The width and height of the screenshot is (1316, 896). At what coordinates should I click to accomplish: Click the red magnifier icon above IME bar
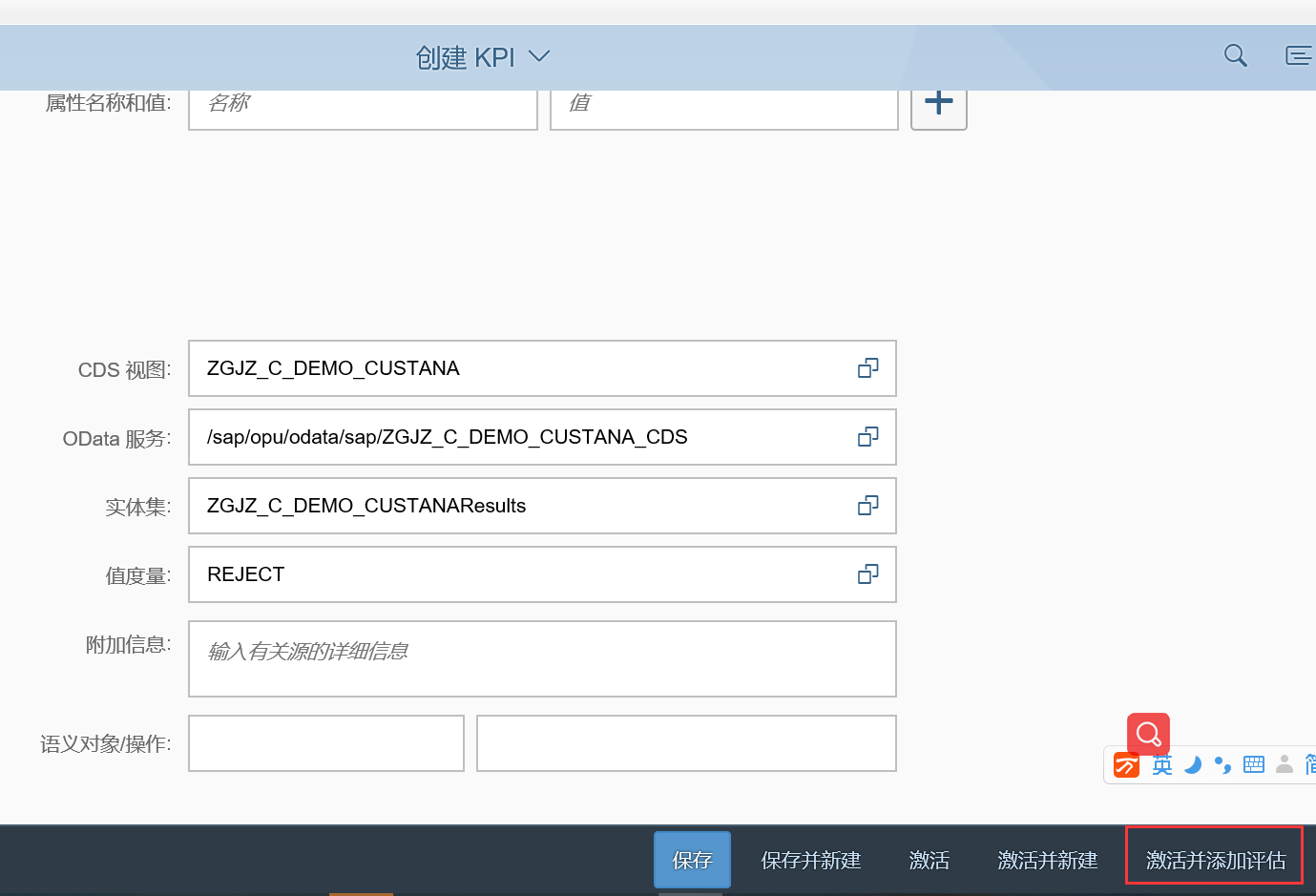1147,733
